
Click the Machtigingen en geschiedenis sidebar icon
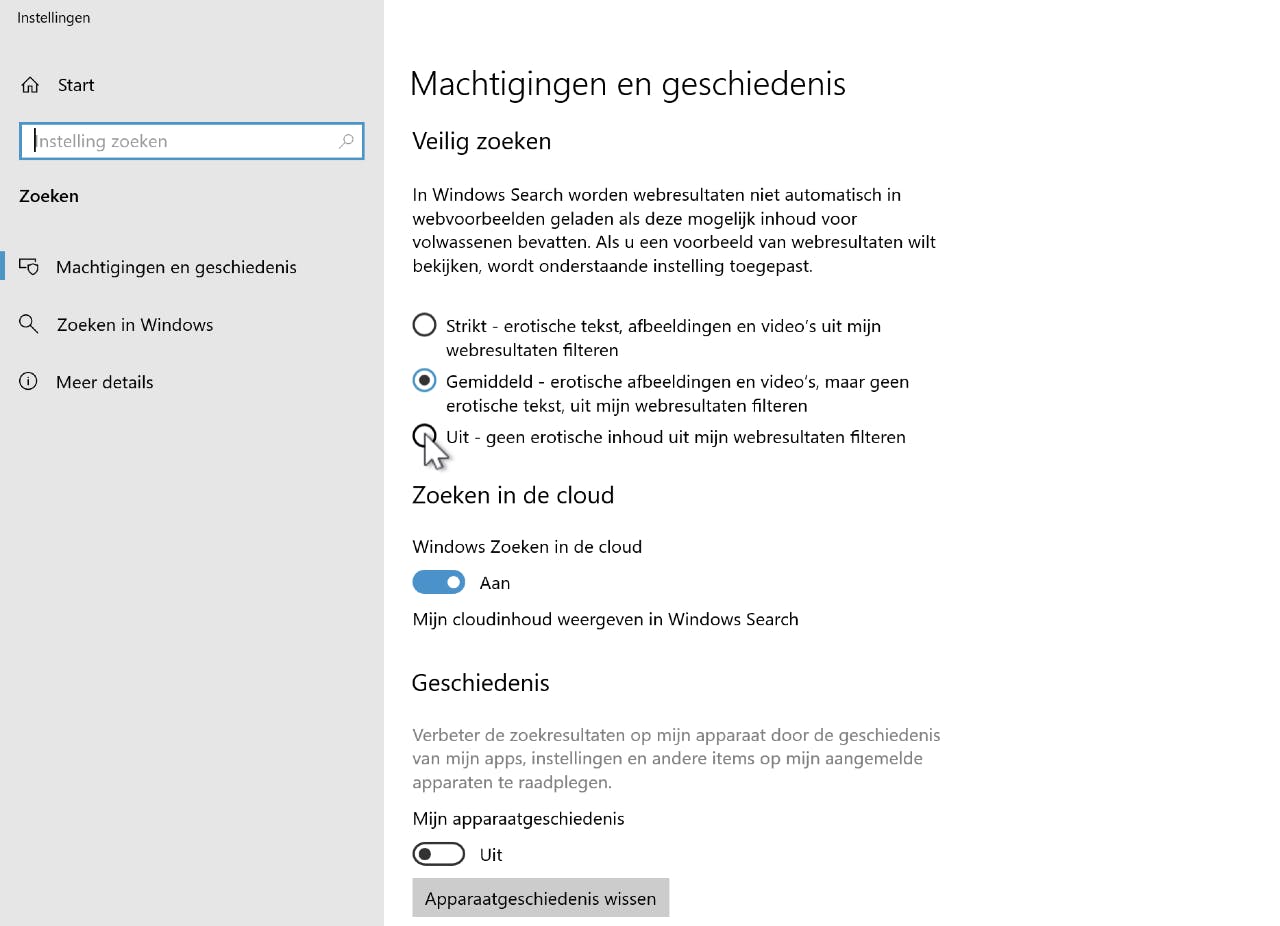pos(29,267)
